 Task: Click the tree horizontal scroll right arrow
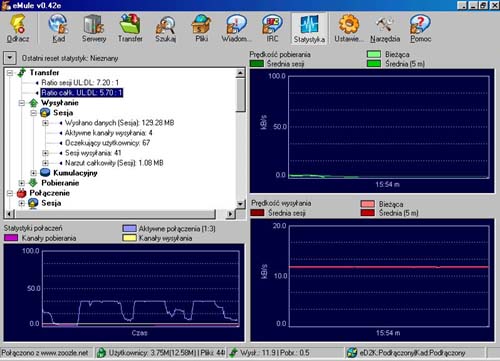click(230, 214)
